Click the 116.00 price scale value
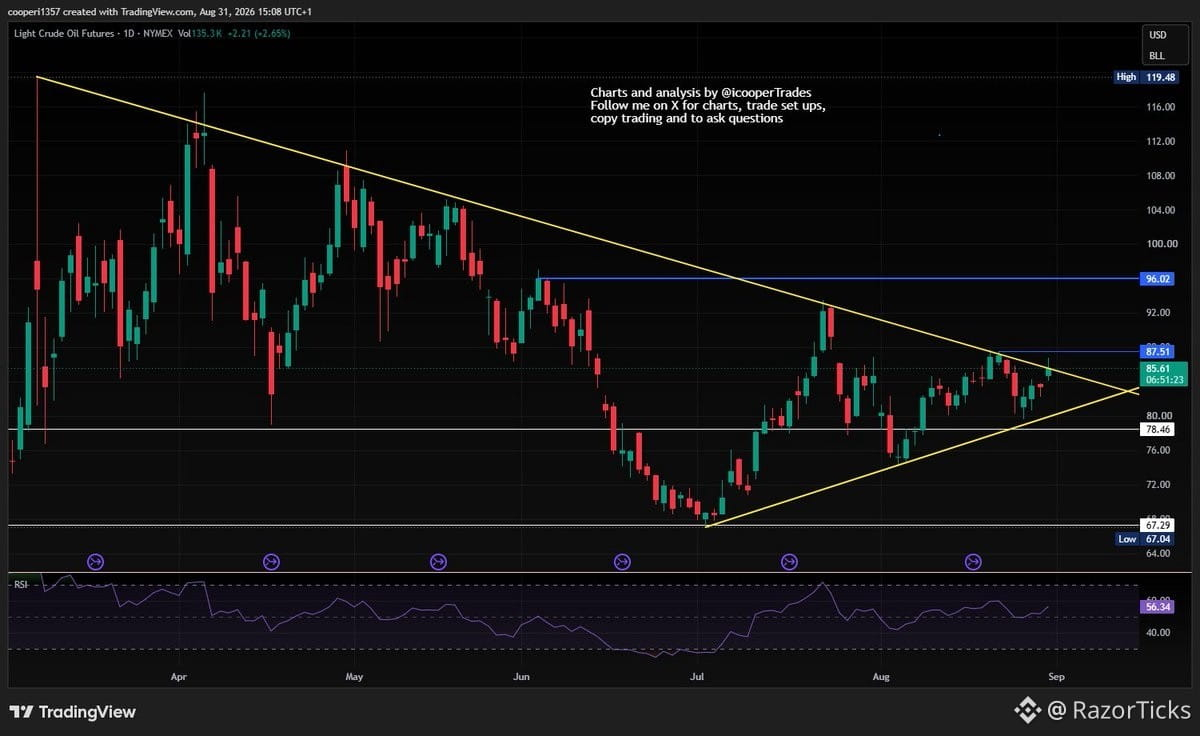Image resolution: width=1200 pixels, height=736 pixels. coord(1160,107)
